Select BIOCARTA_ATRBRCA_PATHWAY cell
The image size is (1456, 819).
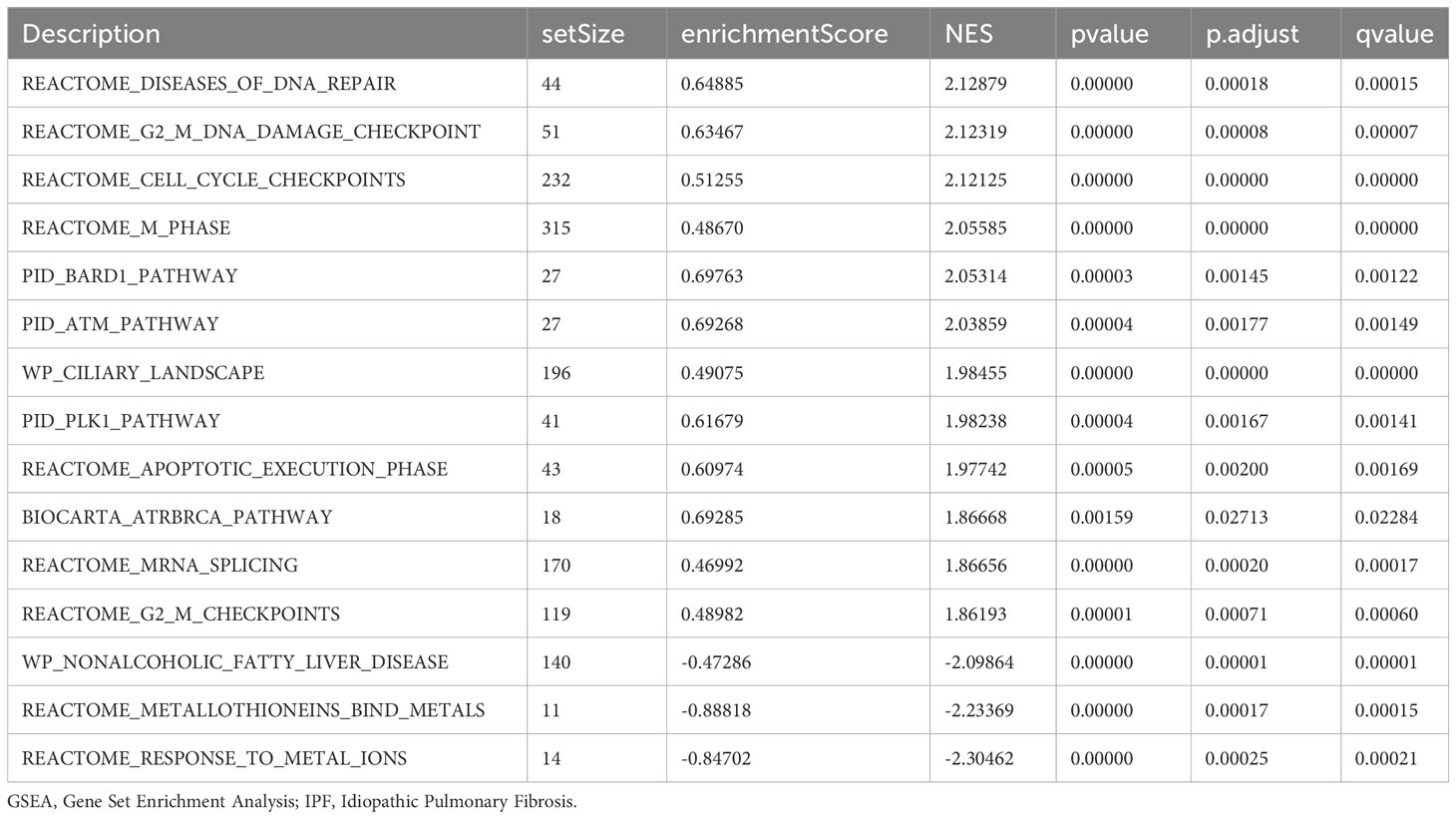(x=267, y=517)
